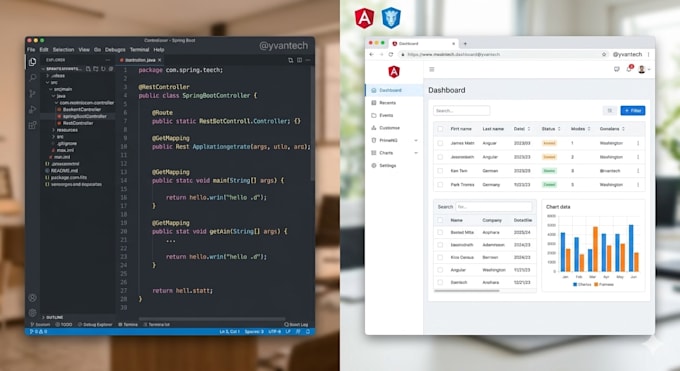The width and height of the screenshot is (680, 371).
Task: Open row actions menu for Ken Tem
Action: [x=638, y=171]
